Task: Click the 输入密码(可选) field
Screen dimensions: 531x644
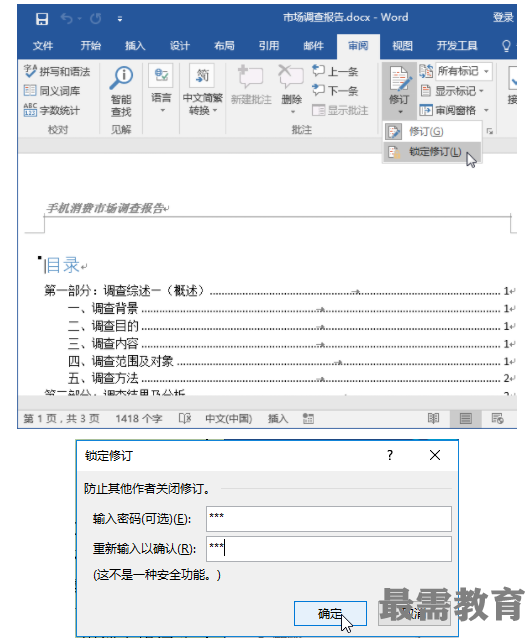Action: tap(329, 519)
